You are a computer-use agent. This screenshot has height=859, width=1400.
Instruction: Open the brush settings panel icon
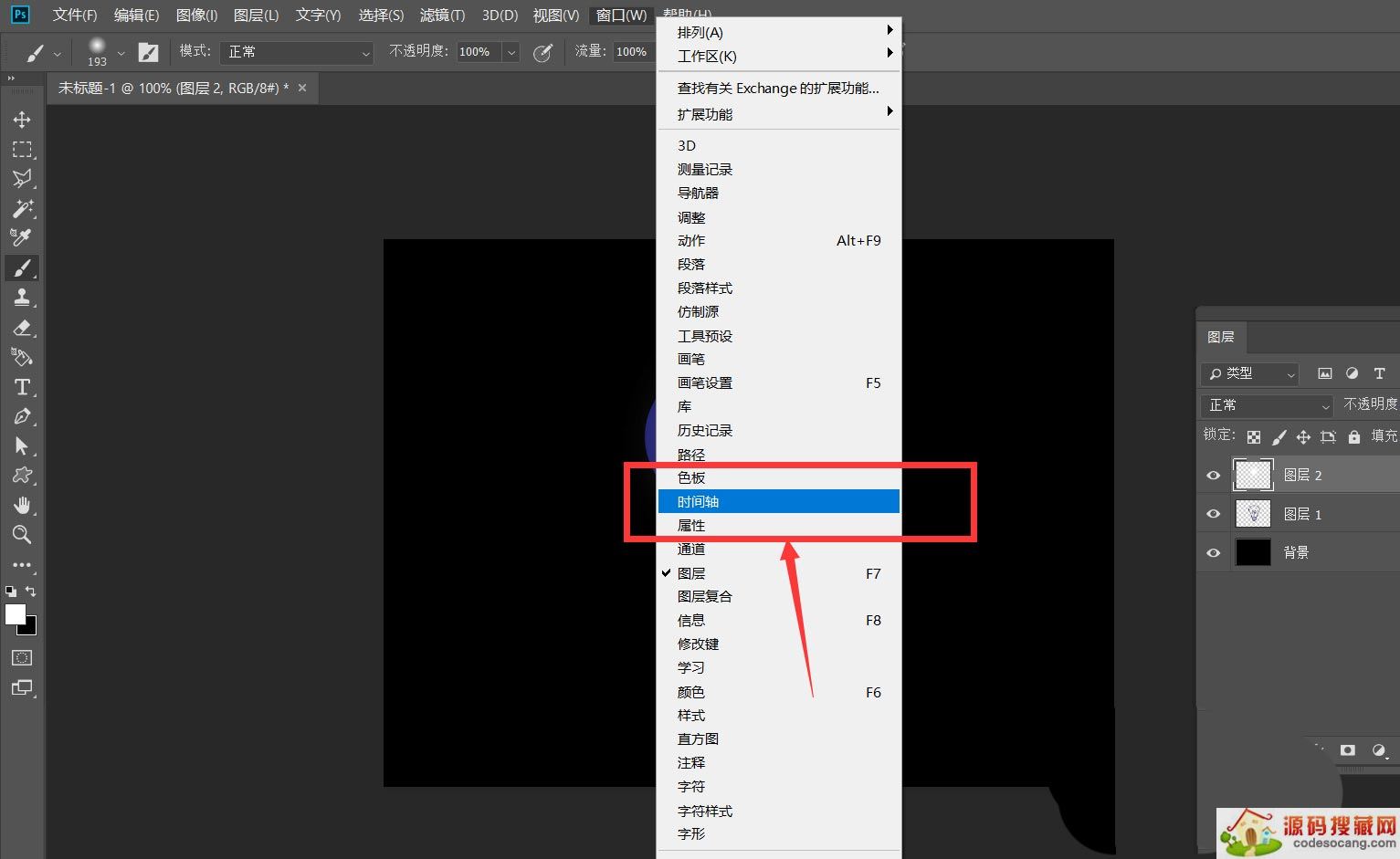[x=148, y=52]
